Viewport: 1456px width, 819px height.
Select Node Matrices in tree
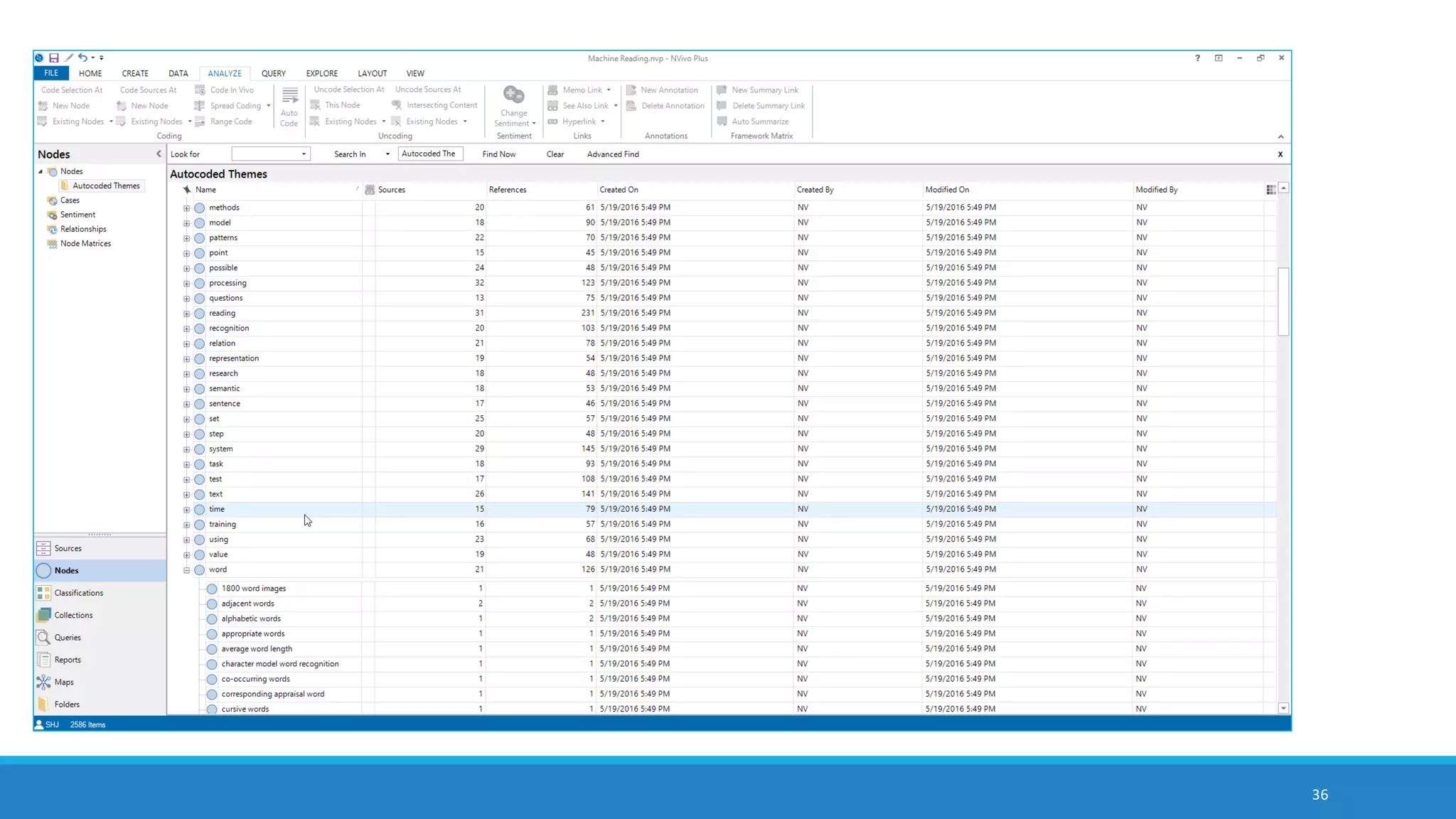85,244
